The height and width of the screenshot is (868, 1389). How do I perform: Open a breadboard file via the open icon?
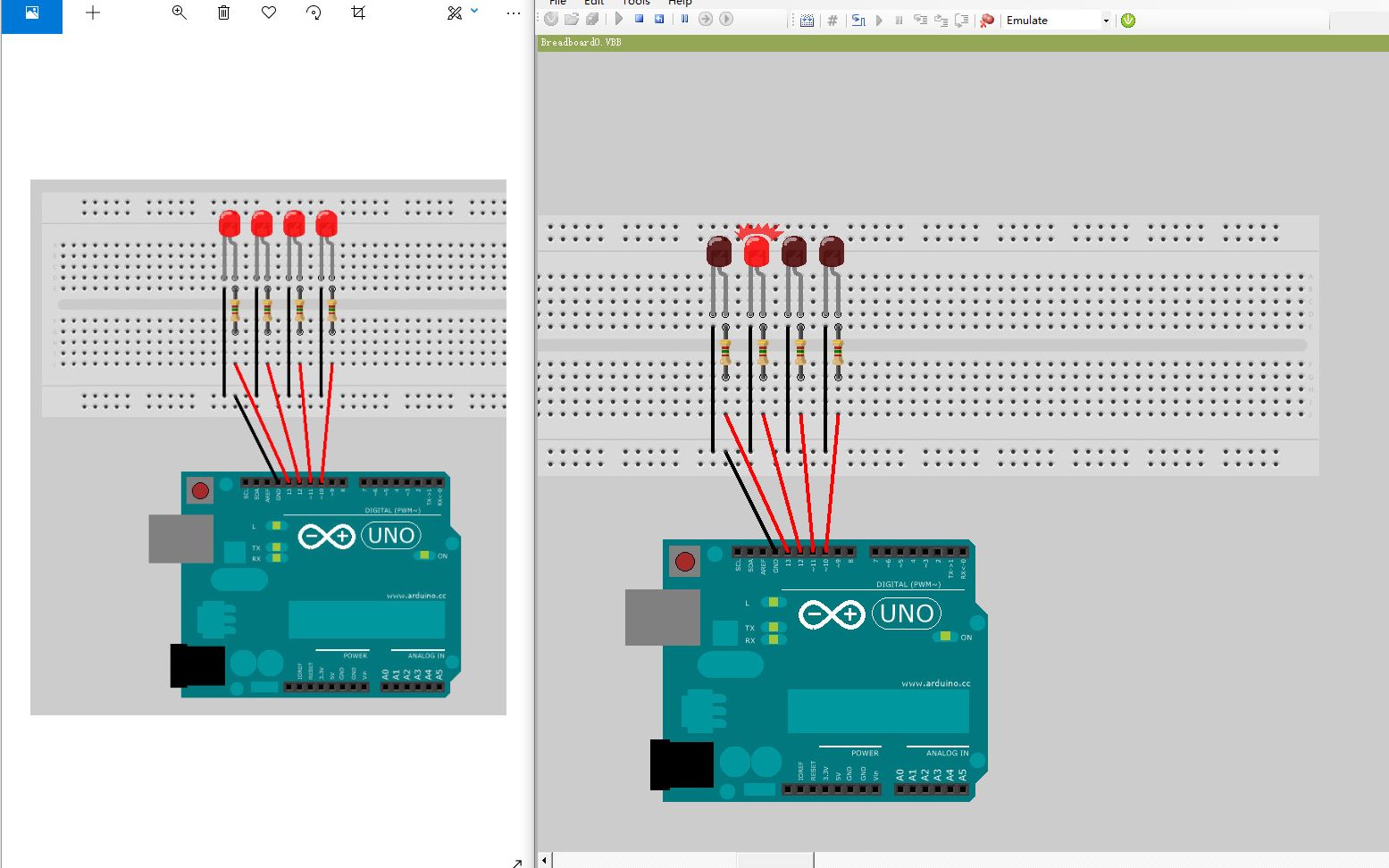(x=572, y=19)
